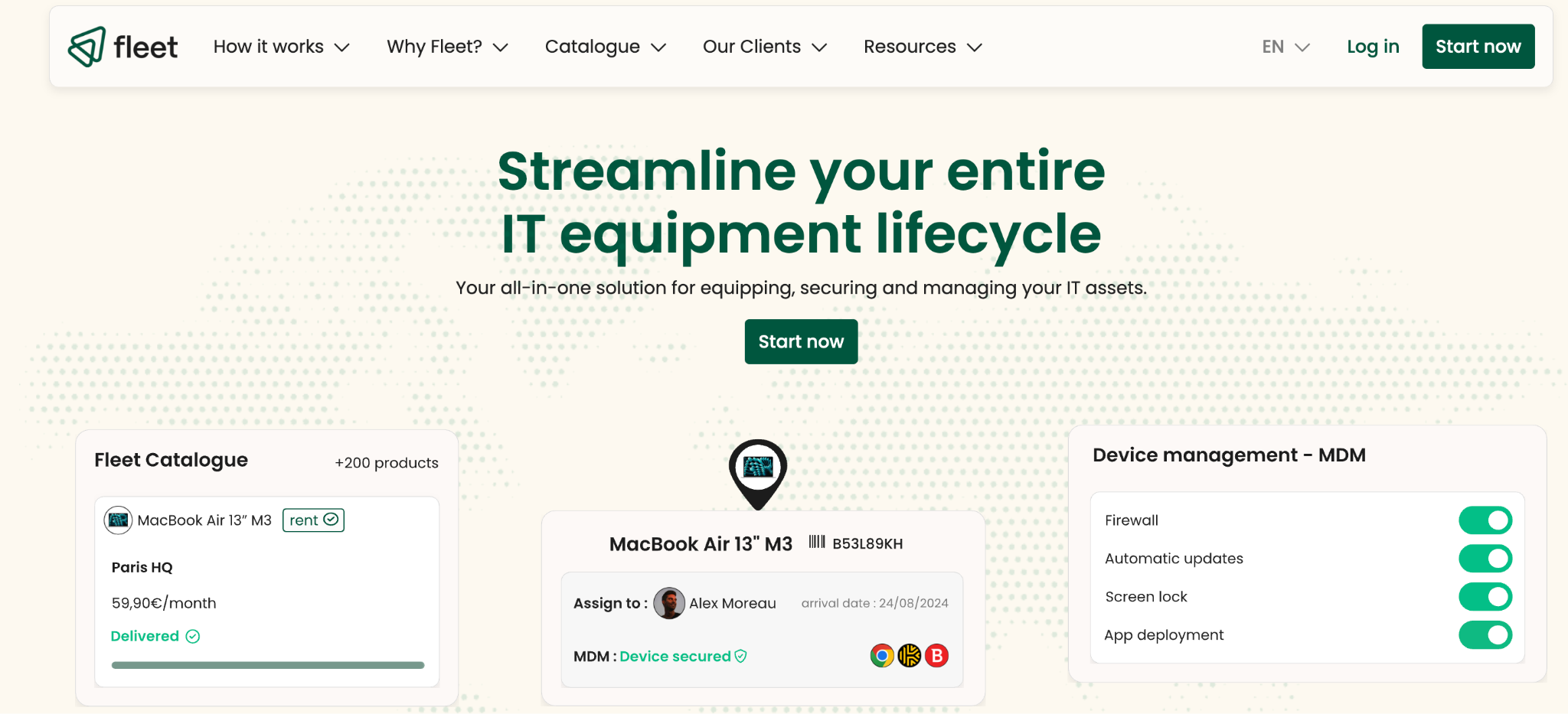Click the yellow Keeper app icon
The width and height of the screenshot is (1568, 714).
click(910, 656)
